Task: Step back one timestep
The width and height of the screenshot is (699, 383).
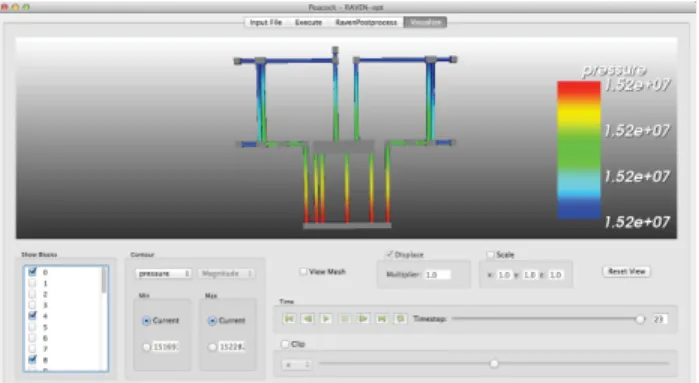Action: pyautogui.click(x=308, y=319)
